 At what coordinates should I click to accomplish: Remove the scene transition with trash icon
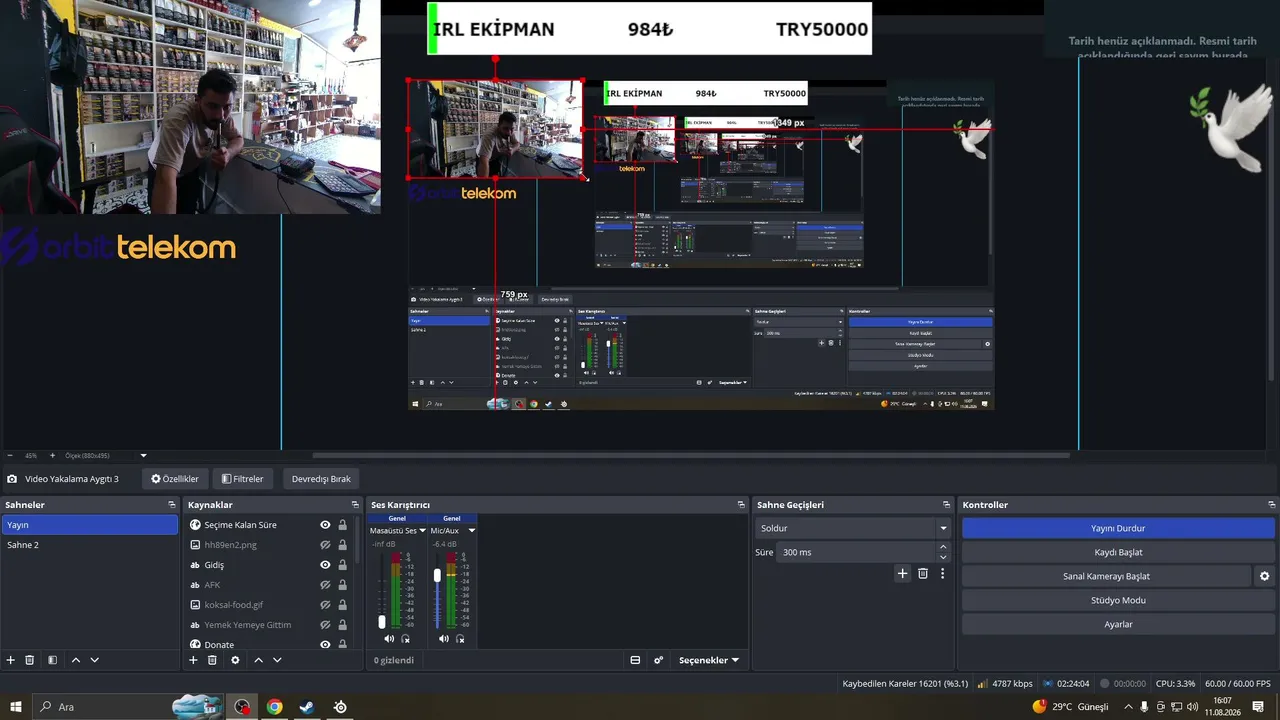pyautogui.click(x=923, y=574)
